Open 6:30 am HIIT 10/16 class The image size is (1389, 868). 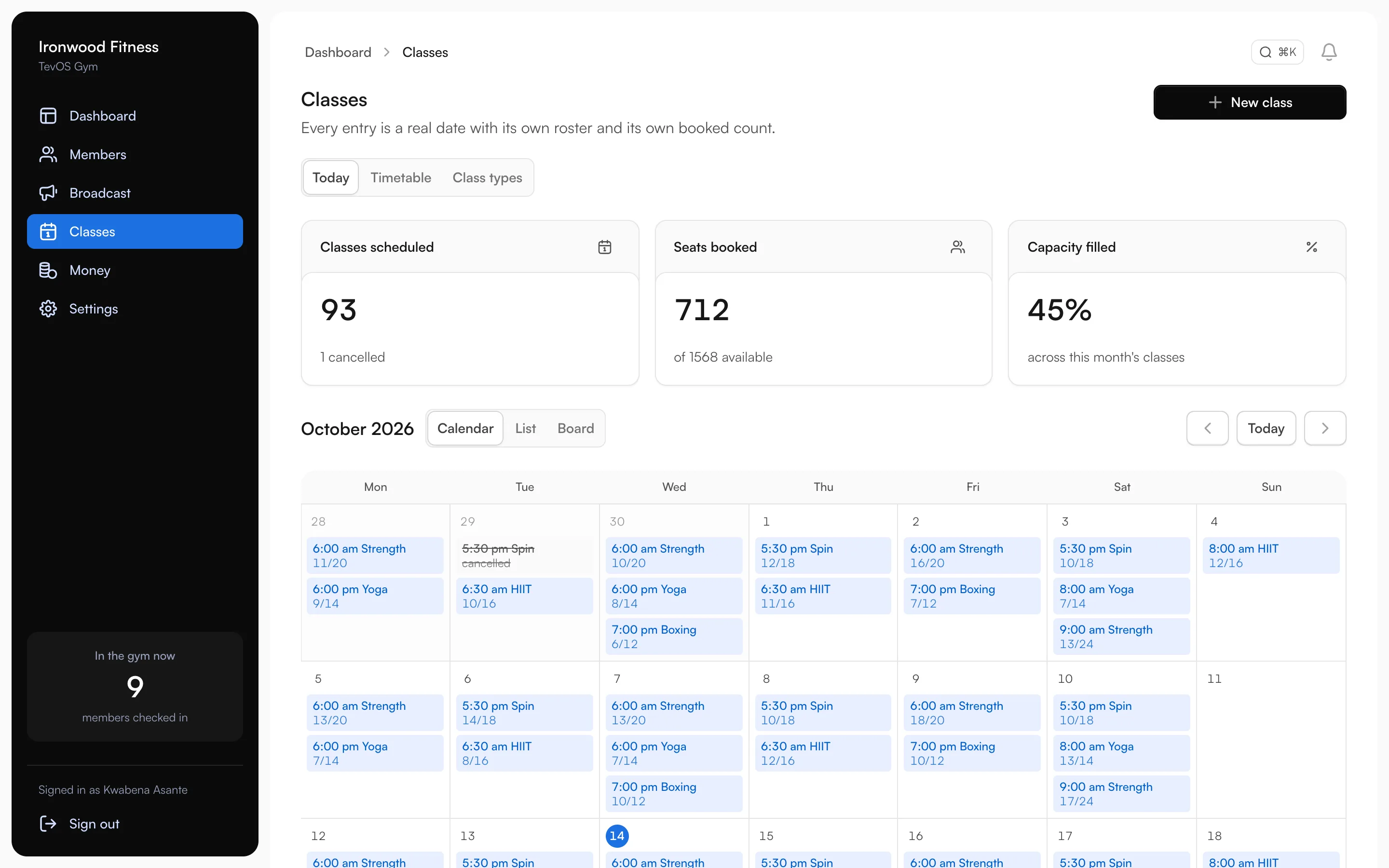(x=524, y=596)
